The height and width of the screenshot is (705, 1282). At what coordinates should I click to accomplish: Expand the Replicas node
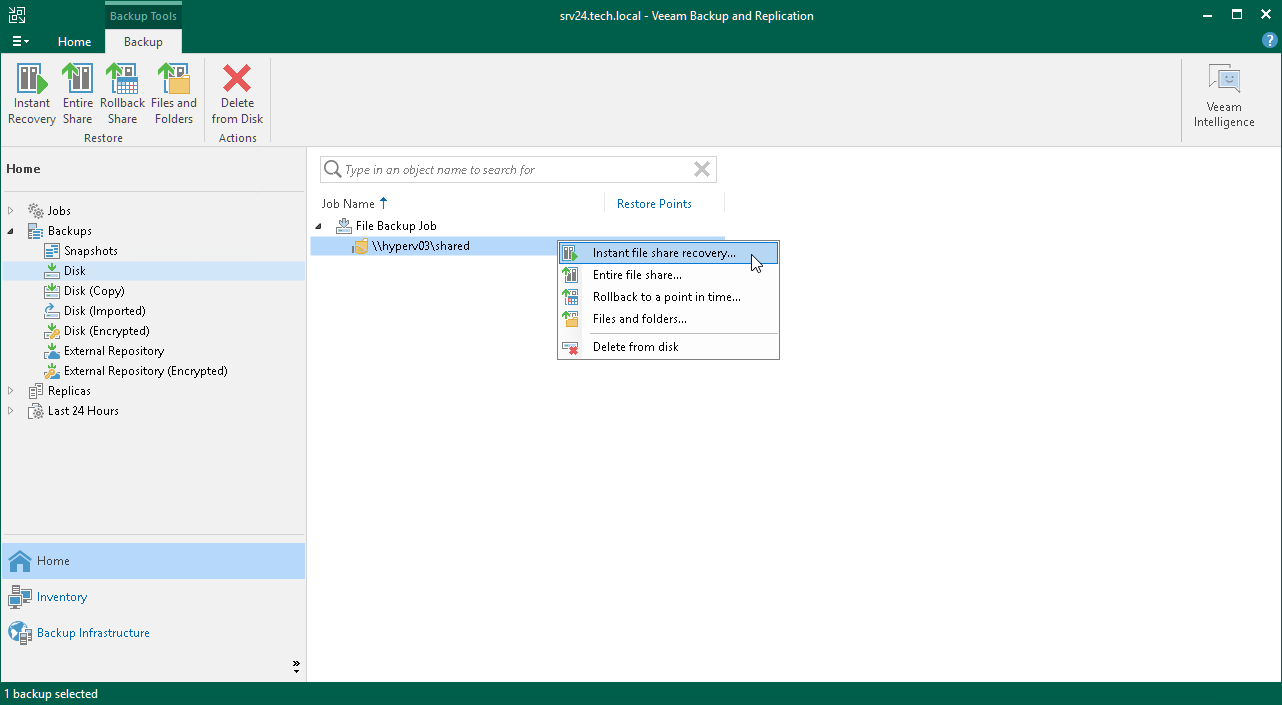(x=10, y=390)
